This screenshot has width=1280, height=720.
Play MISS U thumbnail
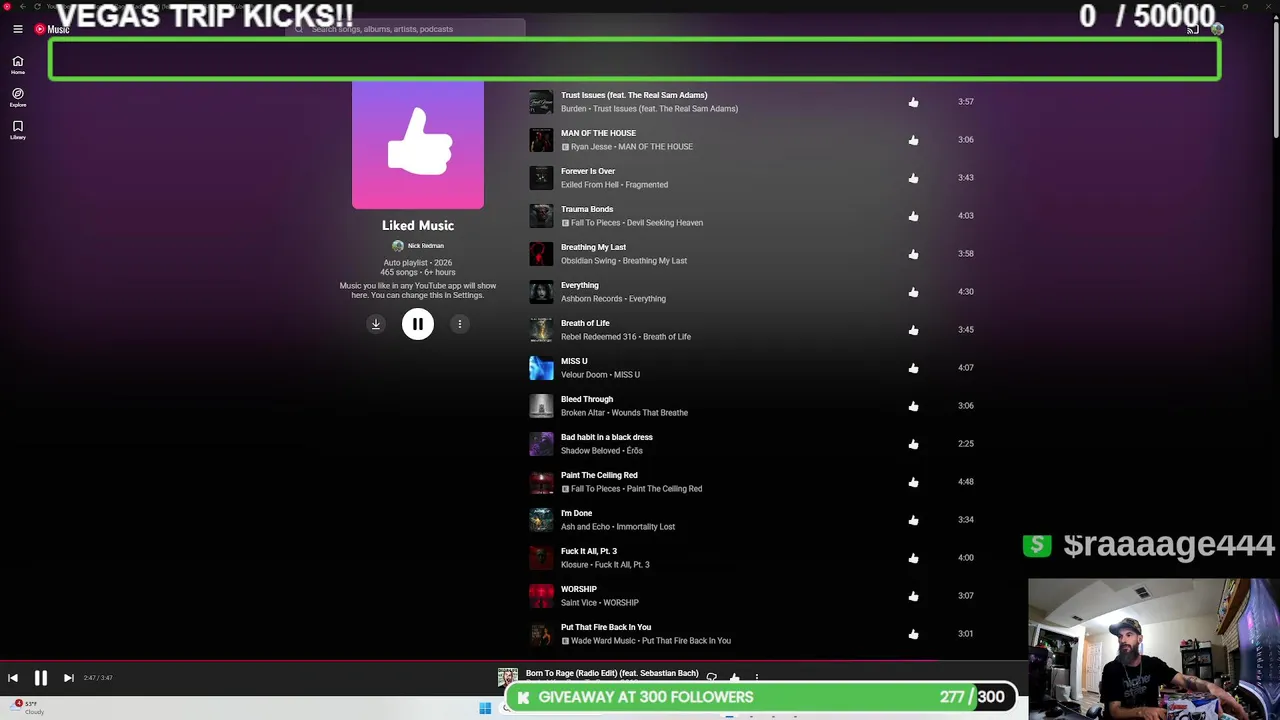pos(541,368)
